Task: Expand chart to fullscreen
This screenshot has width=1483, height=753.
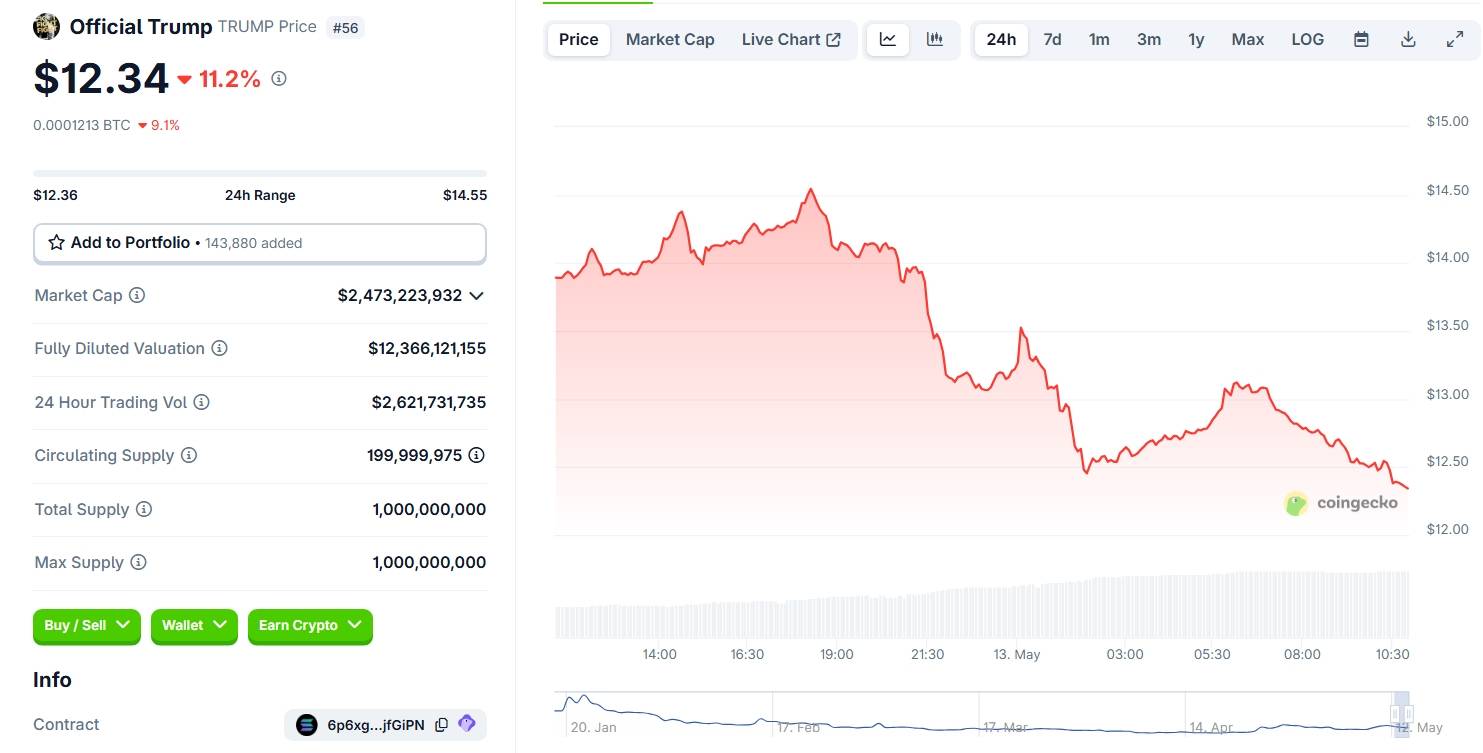Action: (x=1455, y=40)
